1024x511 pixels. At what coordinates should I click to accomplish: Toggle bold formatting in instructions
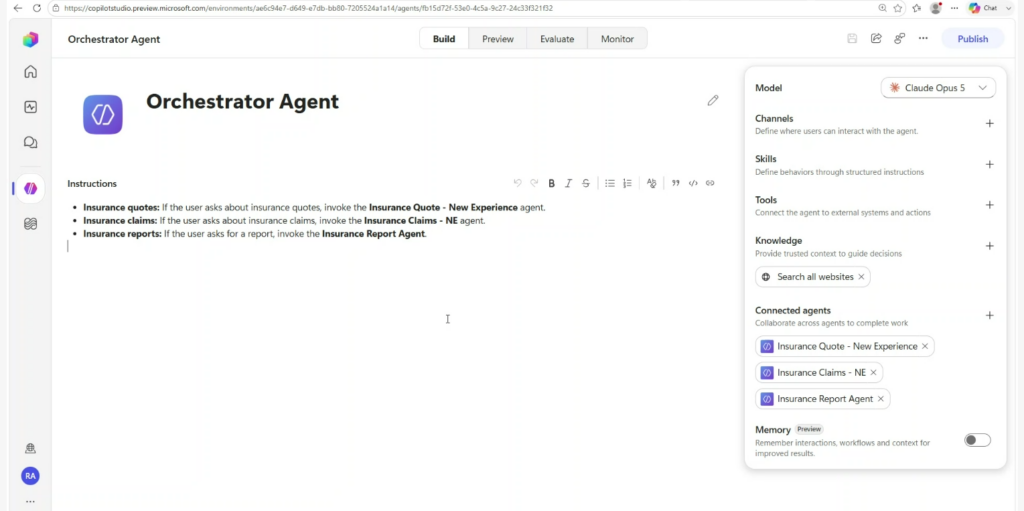(x=551, y=183)
